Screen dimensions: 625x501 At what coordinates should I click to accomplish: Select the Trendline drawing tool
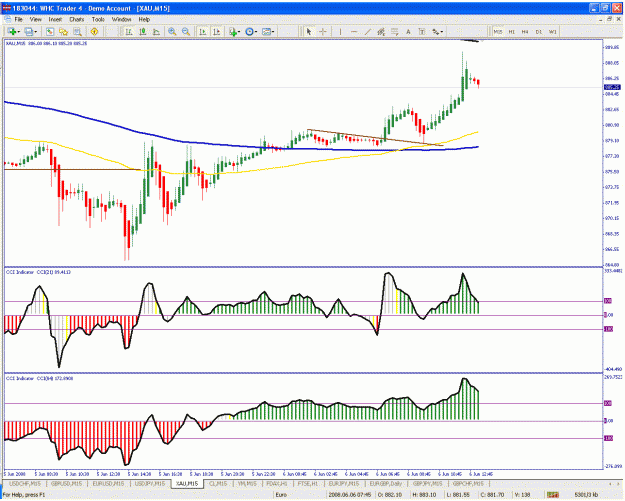pos(368,31)
